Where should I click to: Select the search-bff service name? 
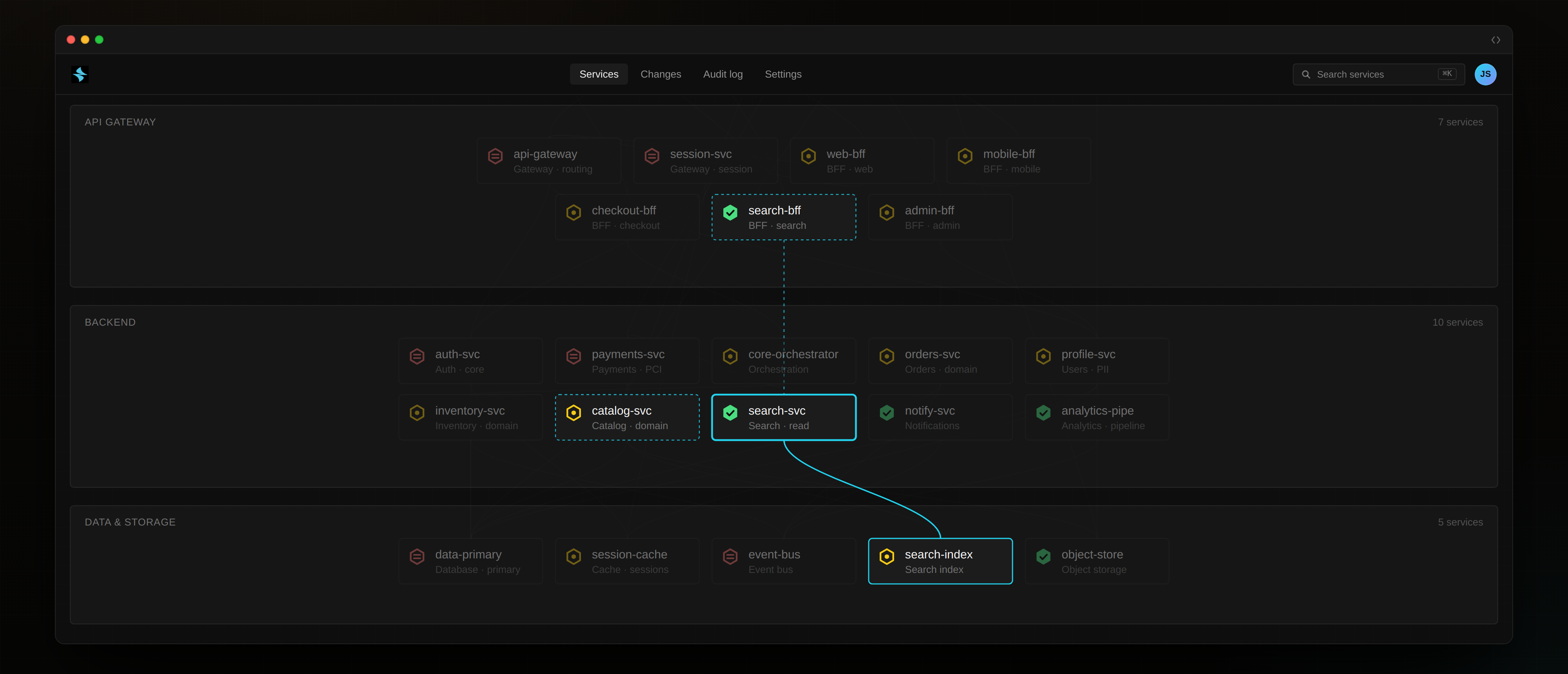point(774,210)
